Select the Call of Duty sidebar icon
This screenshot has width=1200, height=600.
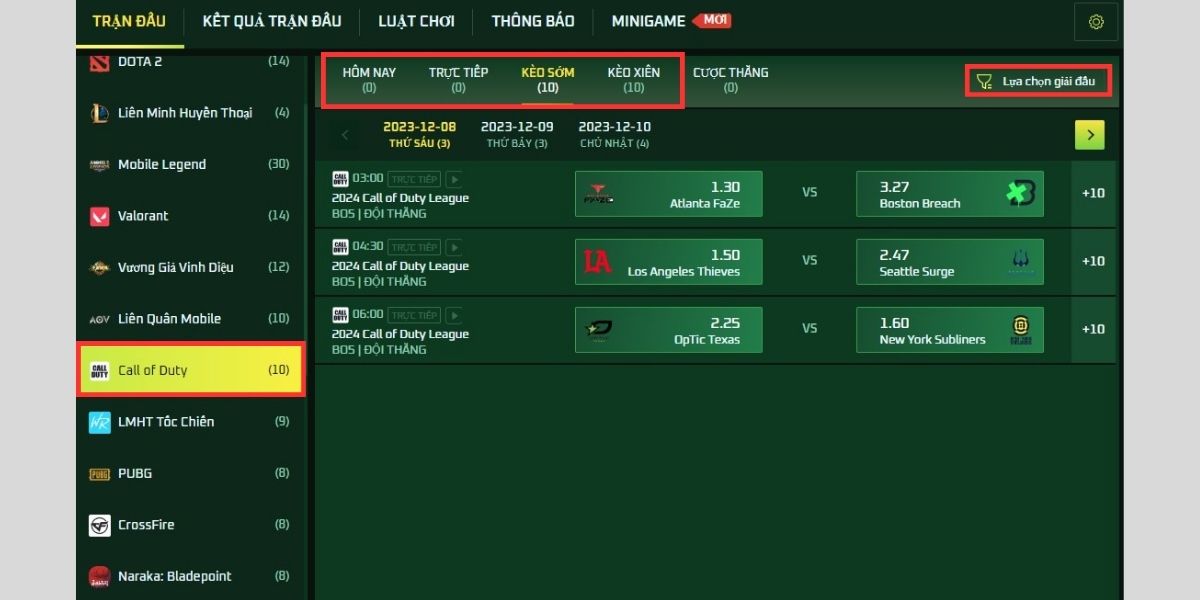point(99,370)
